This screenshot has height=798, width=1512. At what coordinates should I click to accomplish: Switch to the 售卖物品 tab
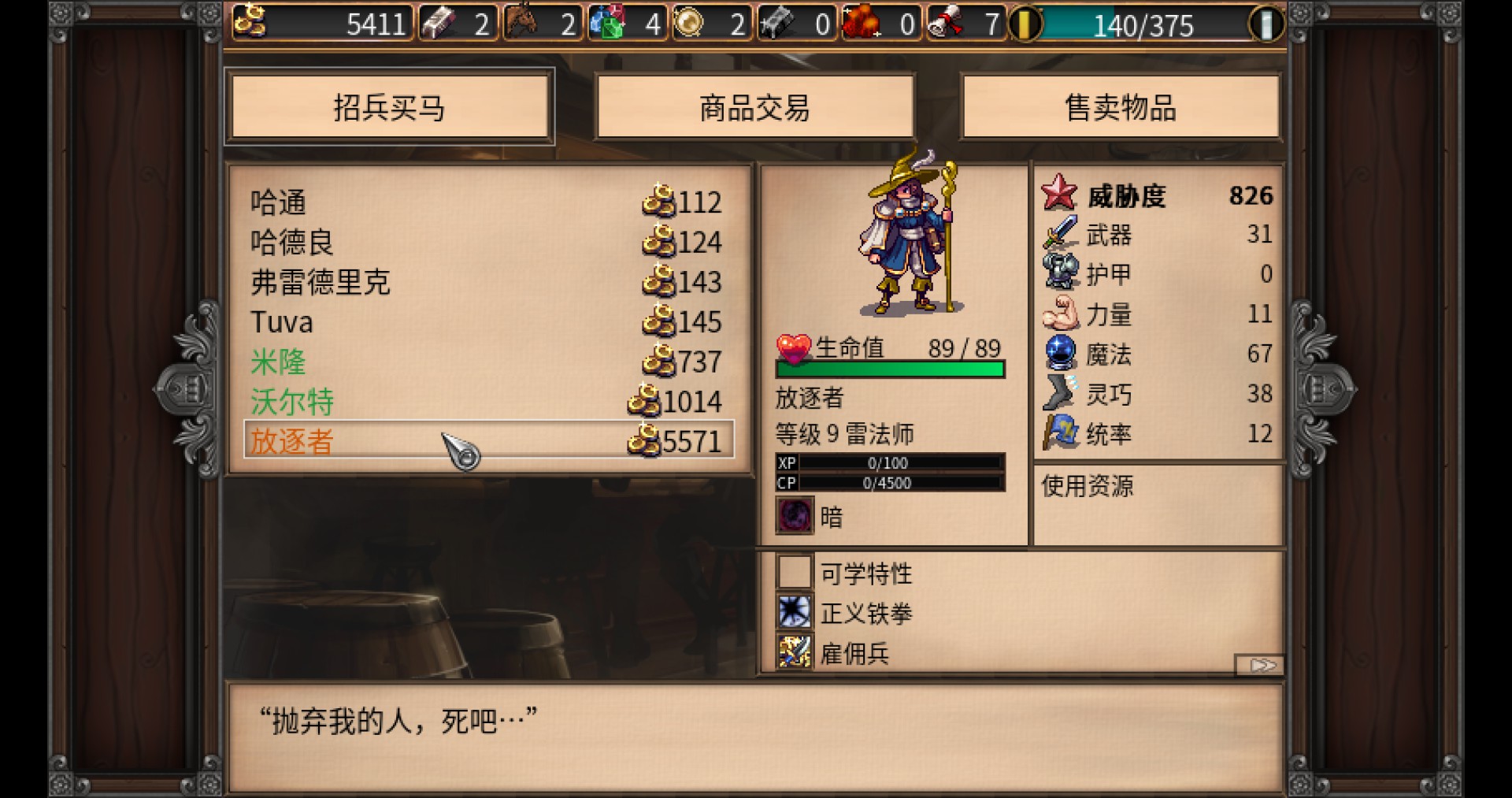coord(1121,107)
